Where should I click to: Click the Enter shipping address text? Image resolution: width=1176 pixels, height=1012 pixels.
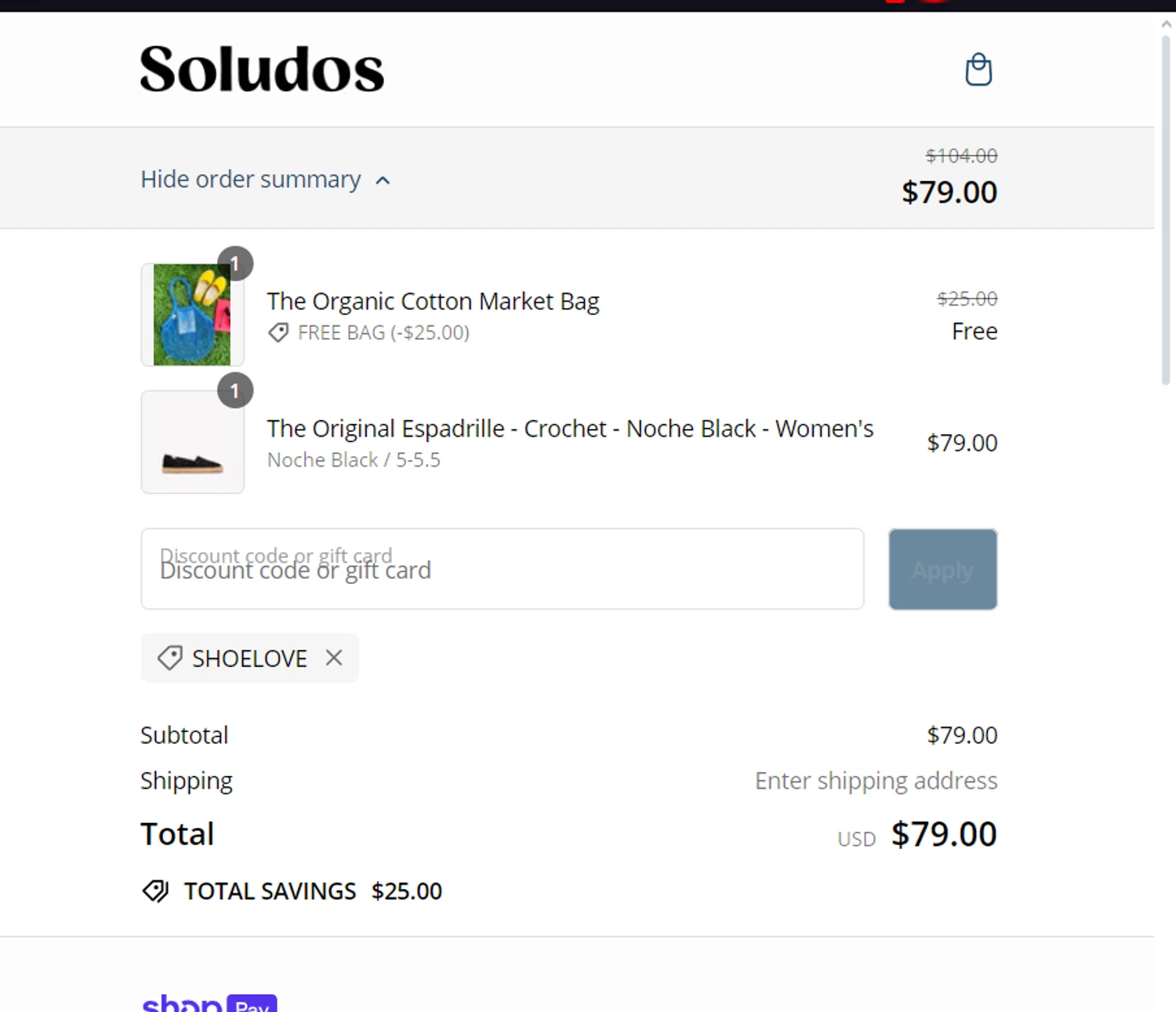[876, 781]
